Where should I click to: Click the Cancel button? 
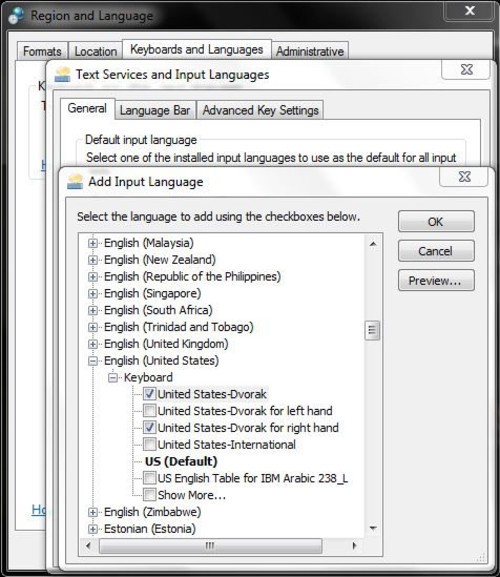coord(436,251)
